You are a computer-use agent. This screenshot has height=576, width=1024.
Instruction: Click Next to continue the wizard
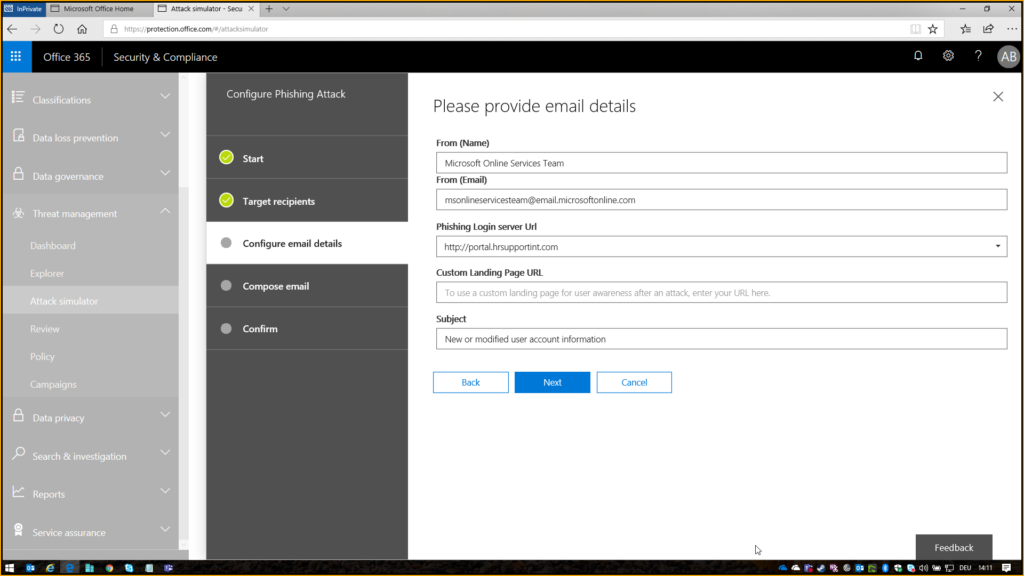coord(552,383)
